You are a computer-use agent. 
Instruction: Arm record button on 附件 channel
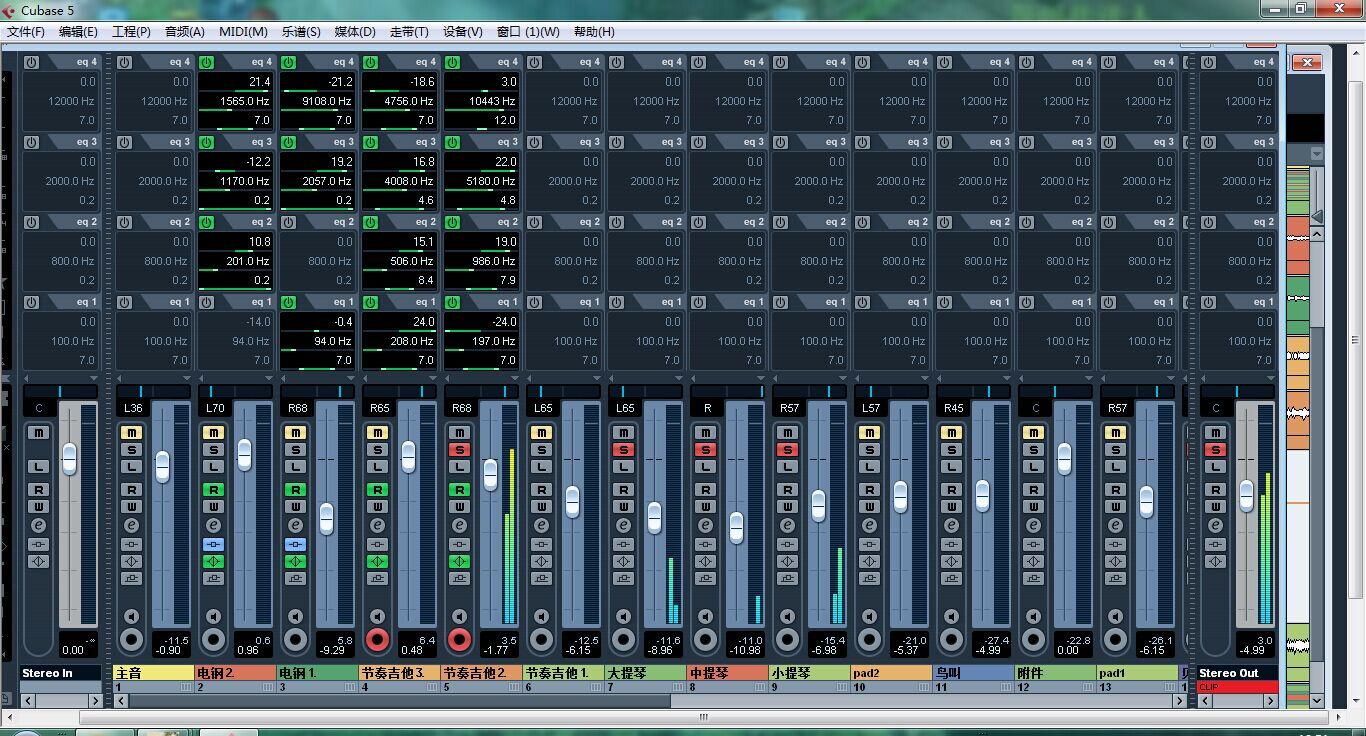tap(1033, 639)
